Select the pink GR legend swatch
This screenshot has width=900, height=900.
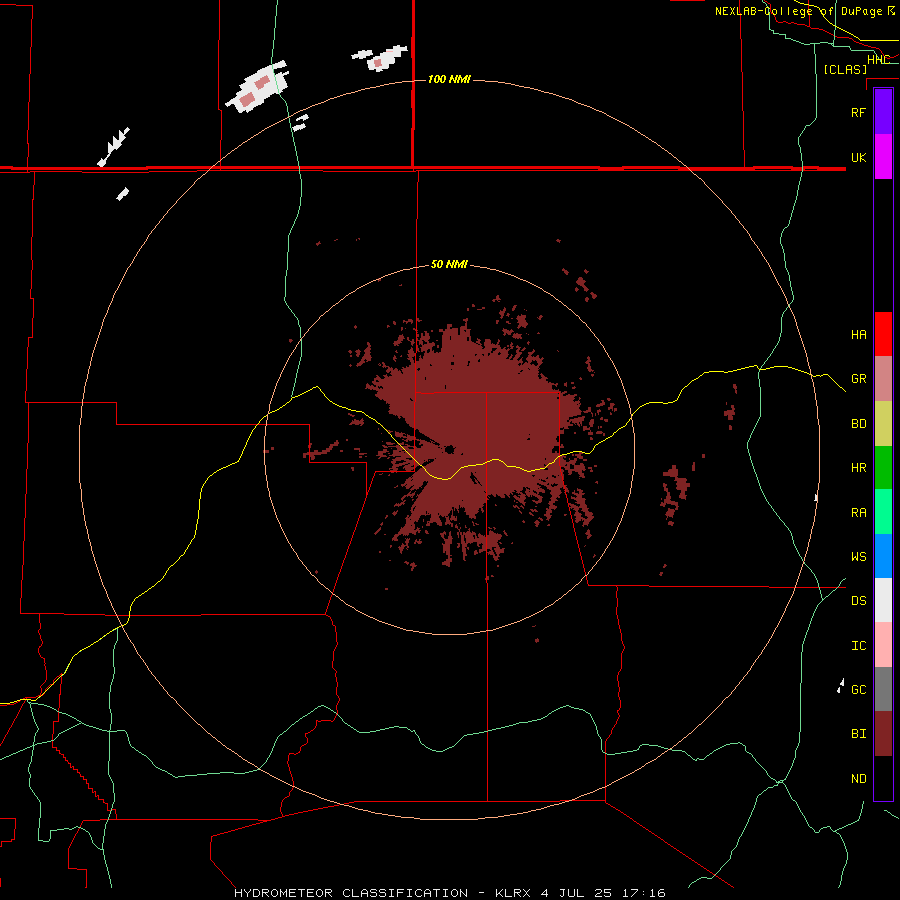tap(883, 379)
